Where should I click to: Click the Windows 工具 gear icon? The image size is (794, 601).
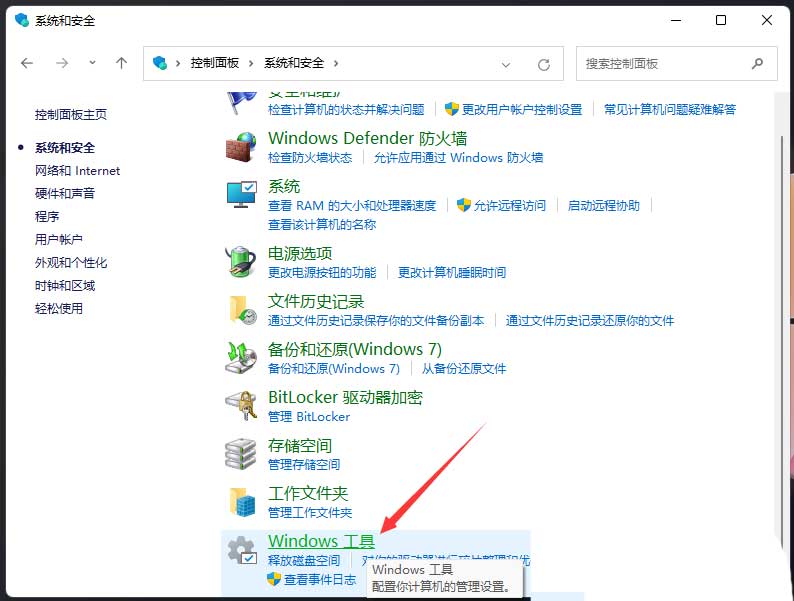(x=241, y=550)
